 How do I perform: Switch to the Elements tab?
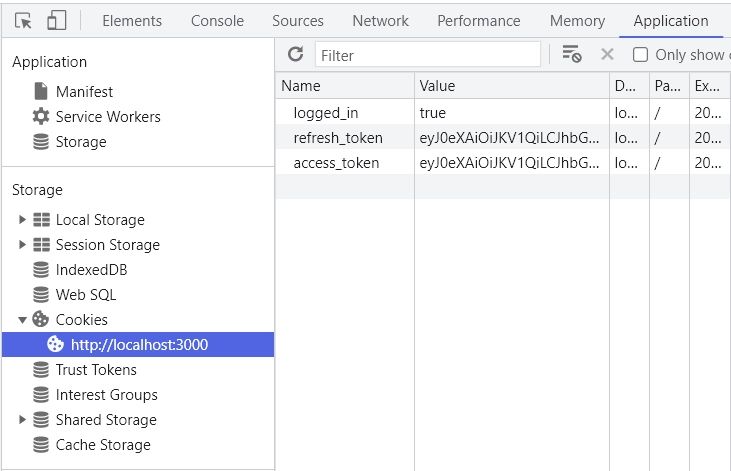pos(132,21)
